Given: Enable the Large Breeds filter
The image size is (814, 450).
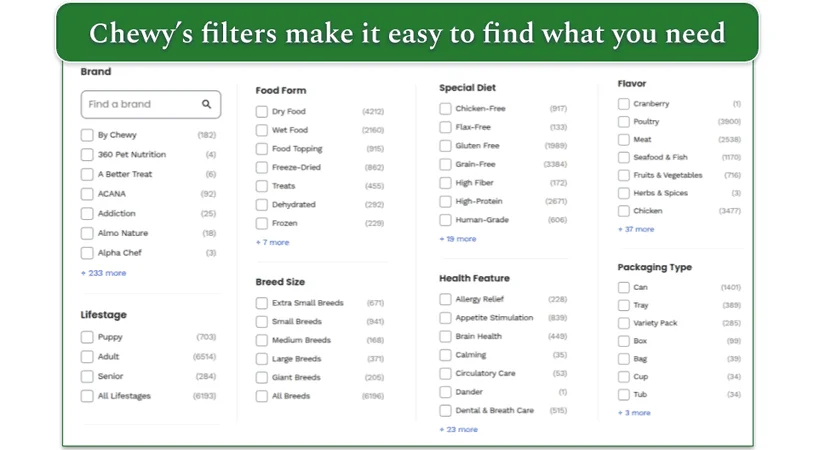Looking at the screenshot, I should [x=262, y=359].
